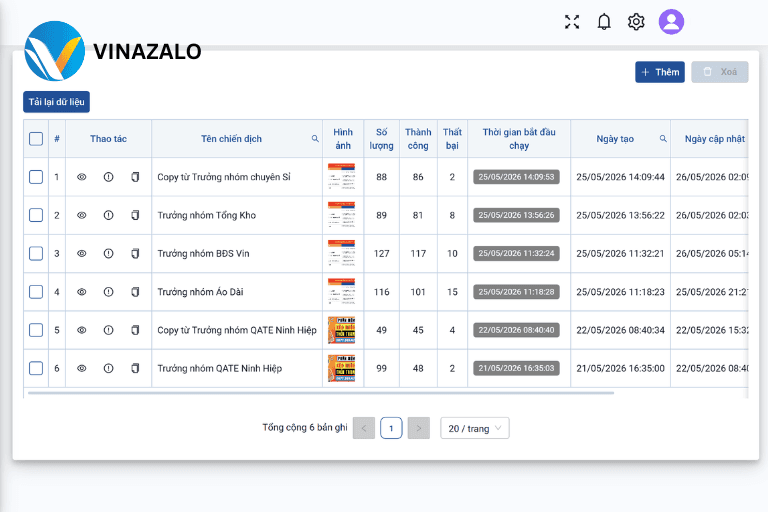The image size is (768, 512).
Task: Duplicate campaign Copy từ Trưởng nhóm chuyên Sỉ
Action: coord(135,177)
